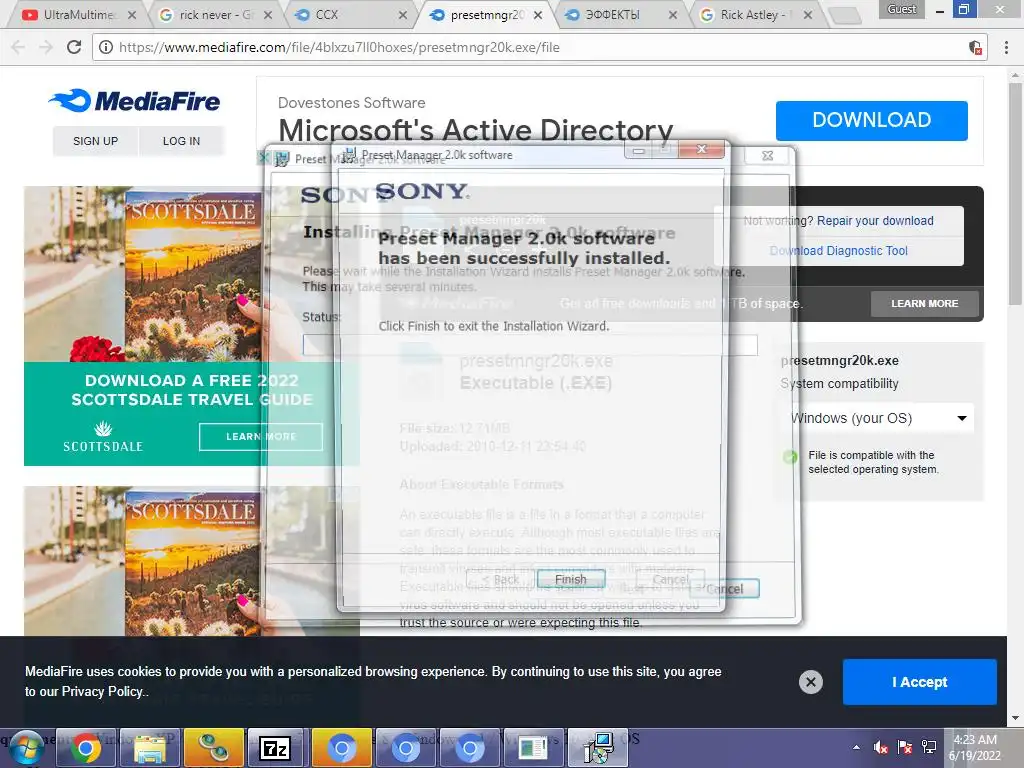Click the muted volume tray icon

pos(880,747)
